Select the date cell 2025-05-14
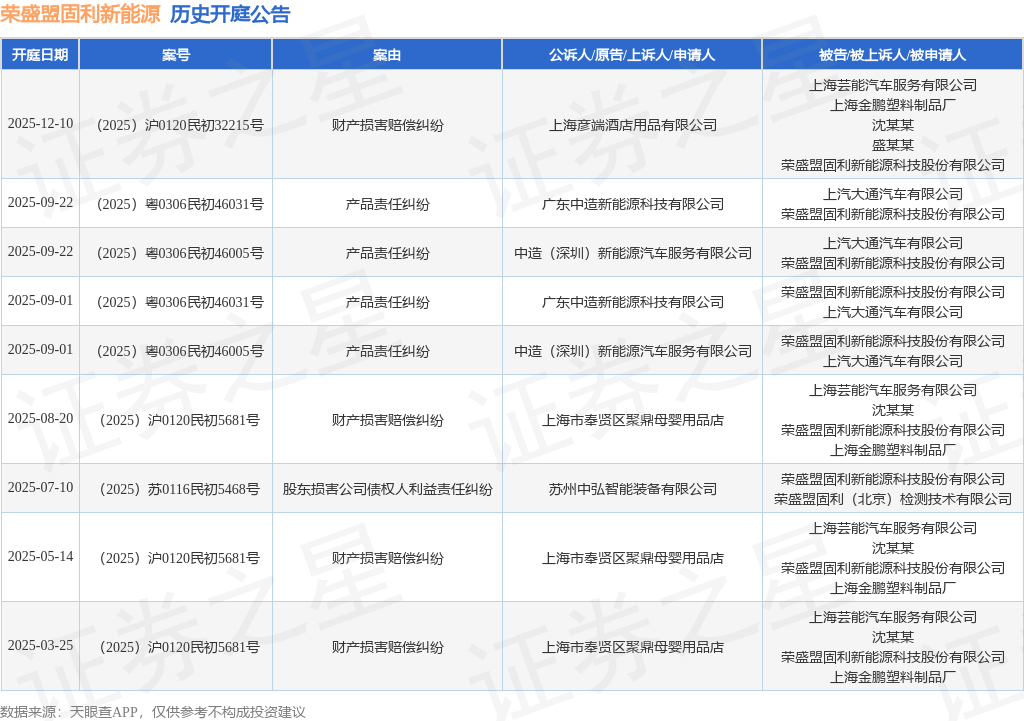This screenshot has height=721, width=1024. (x=40, y=556)
